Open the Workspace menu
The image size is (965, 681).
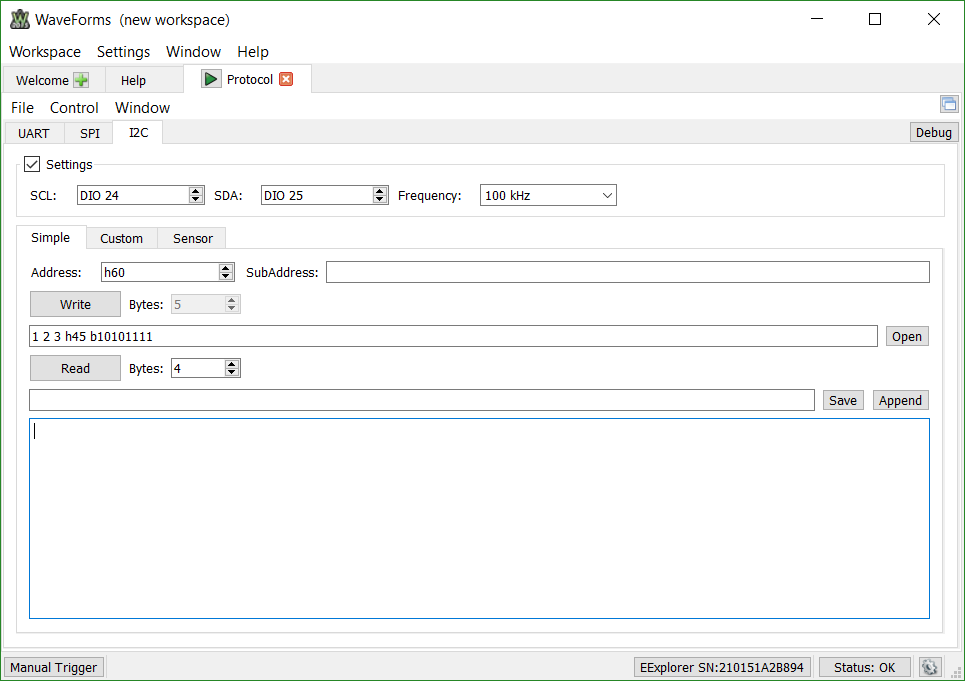(45, 52)
